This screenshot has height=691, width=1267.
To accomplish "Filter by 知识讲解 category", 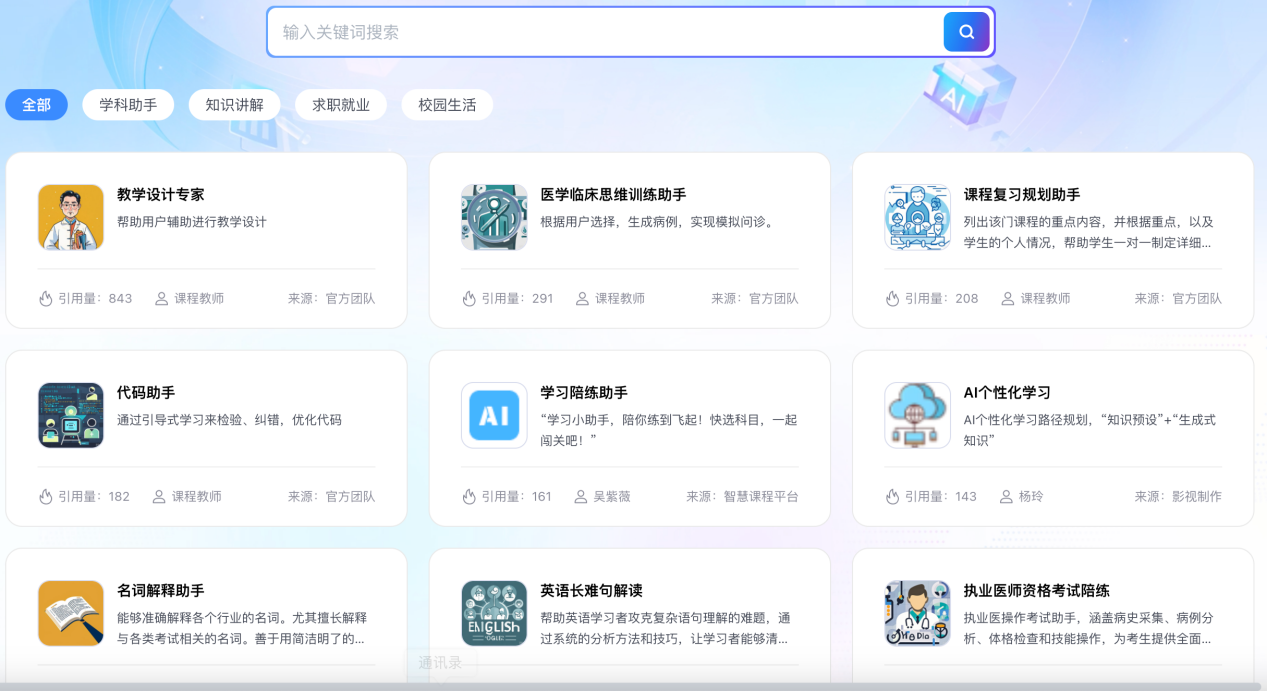I will (234, 105).
